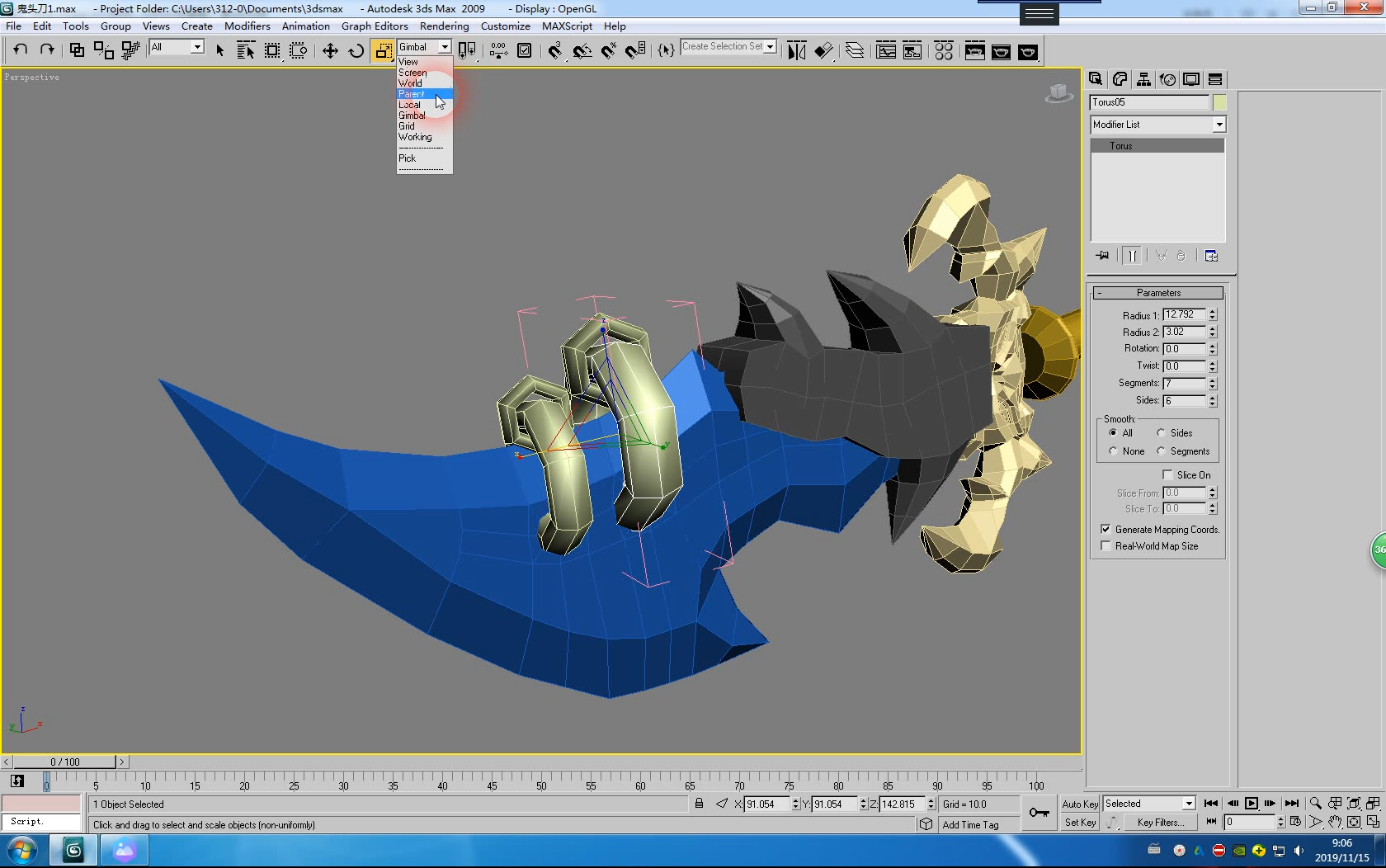This screenshot has height=868, width=1386.
Task: Toggle the Angle Snap magnet icon
Action: click(582, 50)
